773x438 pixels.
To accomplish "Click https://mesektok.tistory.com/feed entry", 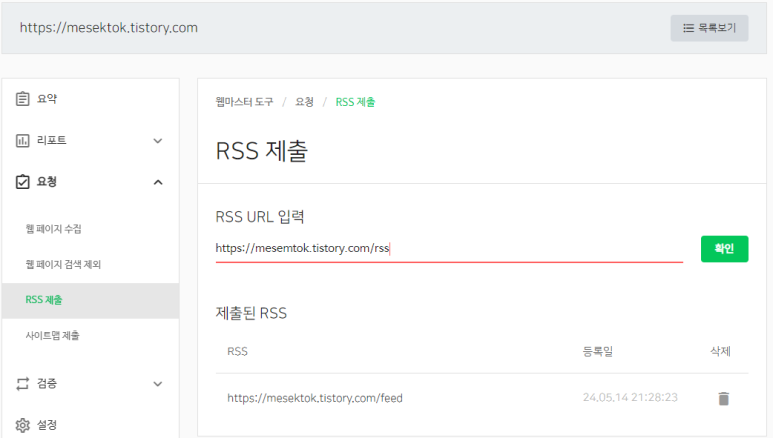I will [x=315, y=398].
